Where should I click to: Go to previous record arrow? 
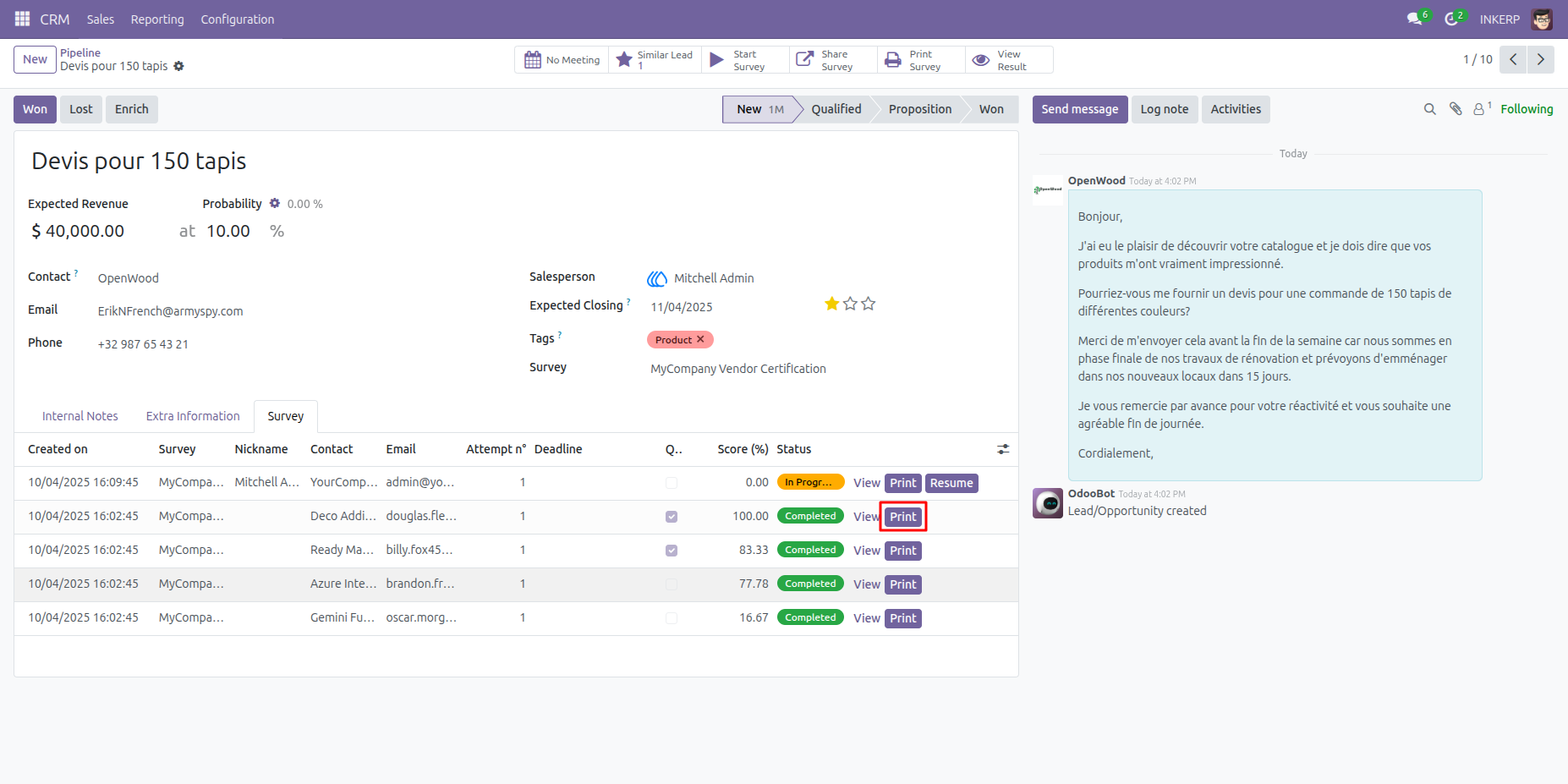(1513, 59)
